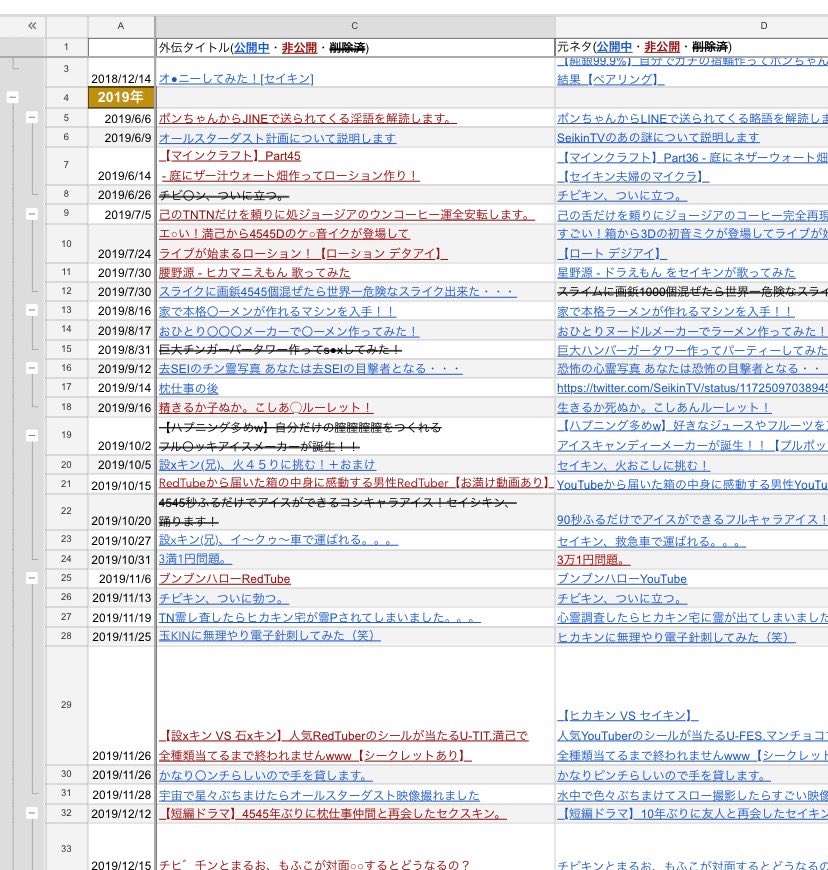Open the red 3万1円問題。 link in column D
This screenshot has height=870, width=828.
pyautogui.click(x=593, y=560)
